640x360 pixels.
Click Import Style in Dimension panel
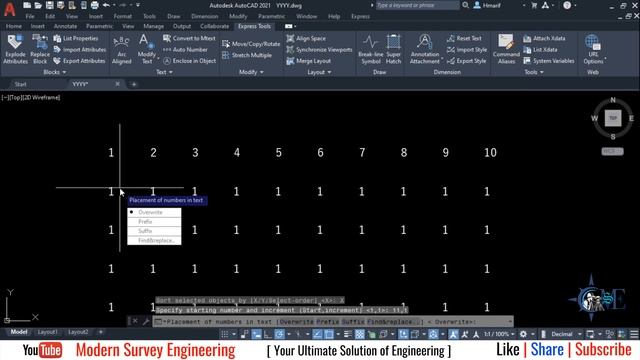click(467, 50)
